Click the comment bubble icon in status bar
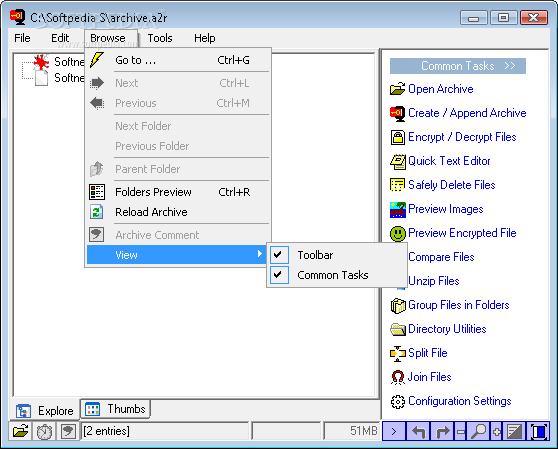 pos(68,431)
